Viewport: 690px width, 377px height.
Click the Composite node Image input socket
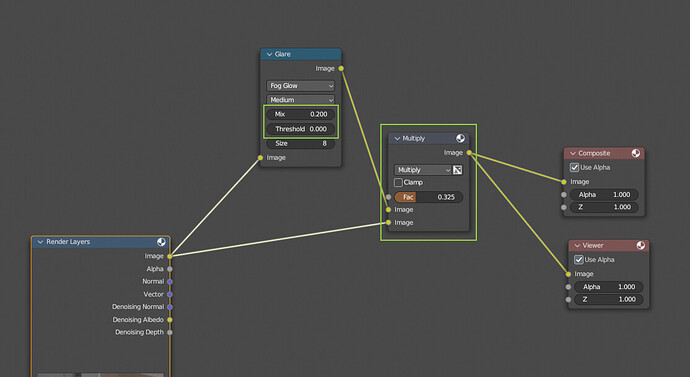click(x=564, y=182)
